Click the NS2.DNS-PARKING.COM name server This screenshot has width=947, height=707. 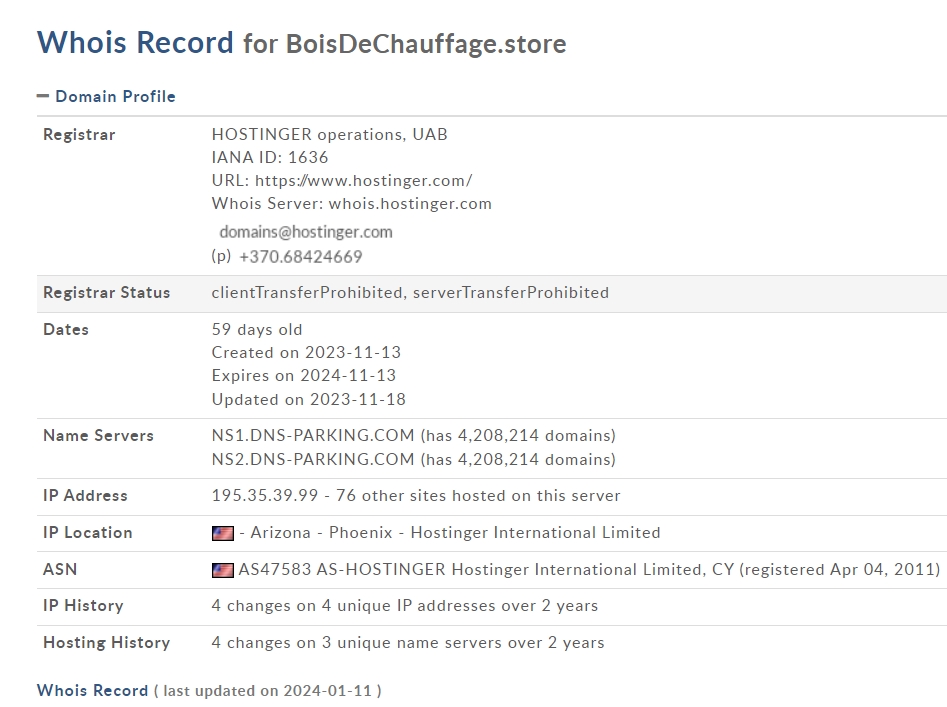click(313, 459)
